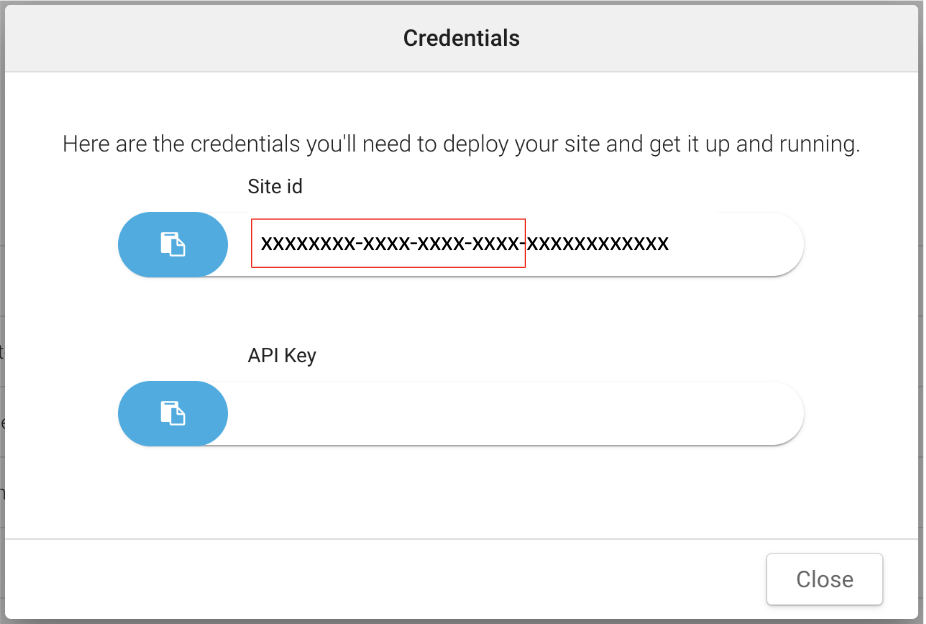Click the last x's of the Site id value
This screenshot has height=624, width=926.
coord(600,244)
